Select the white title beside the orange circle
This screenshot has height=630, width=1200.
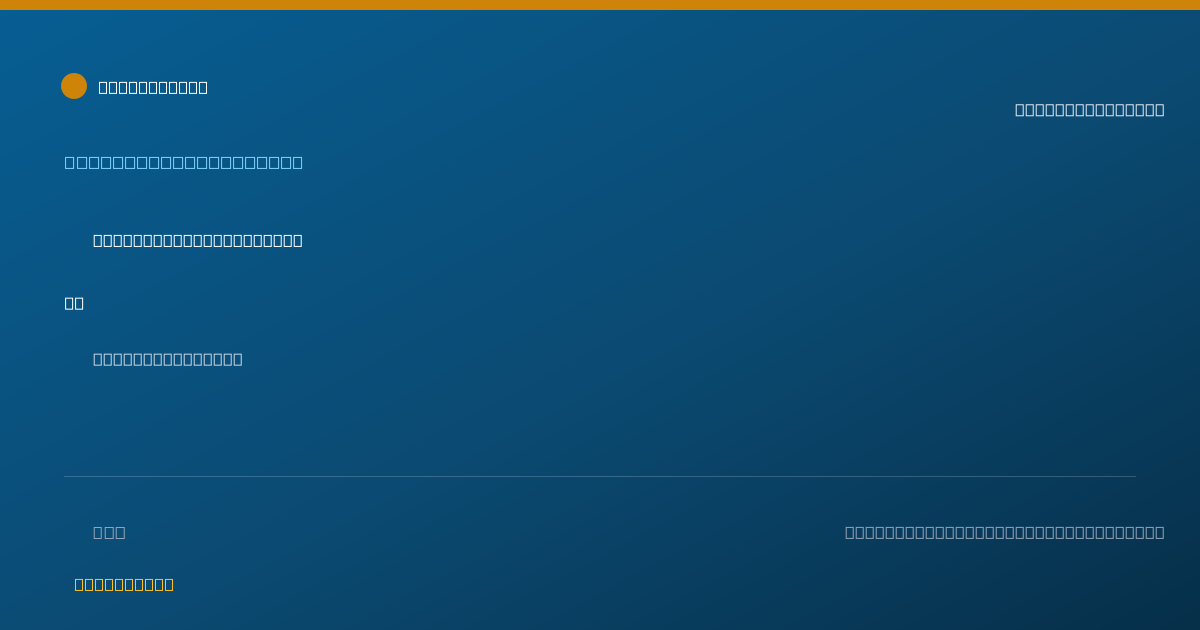[153, 87]
